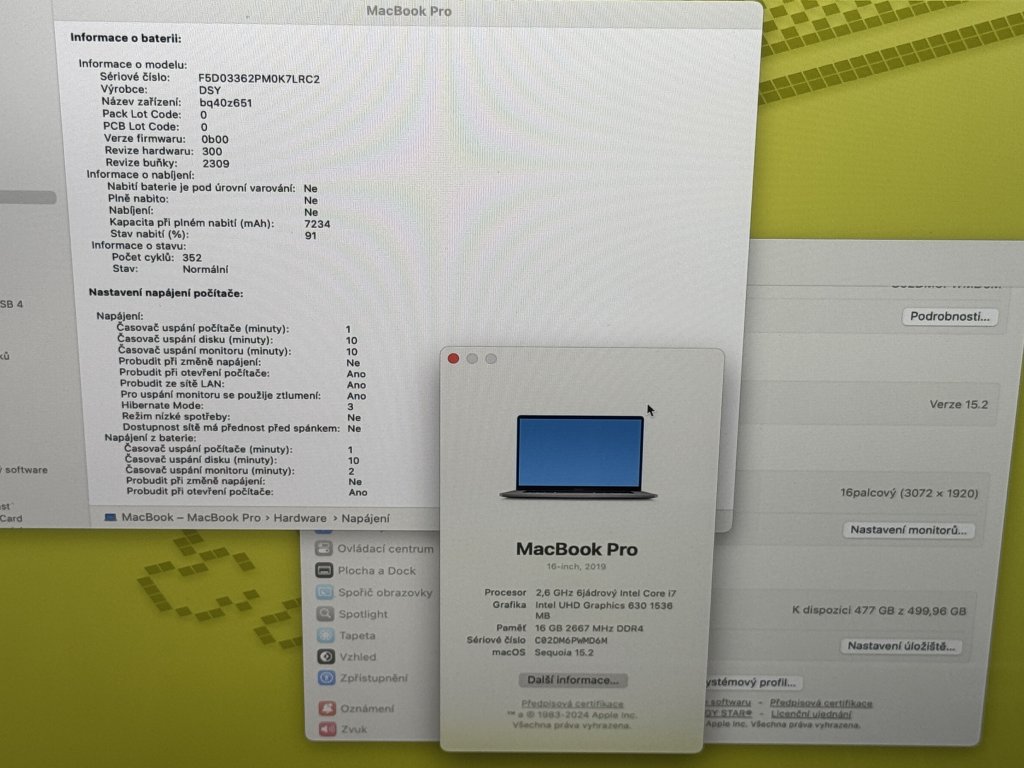
Task: Click Procesor 2,6 GHz Intel Core i7 line
Action: pos(580,593)
